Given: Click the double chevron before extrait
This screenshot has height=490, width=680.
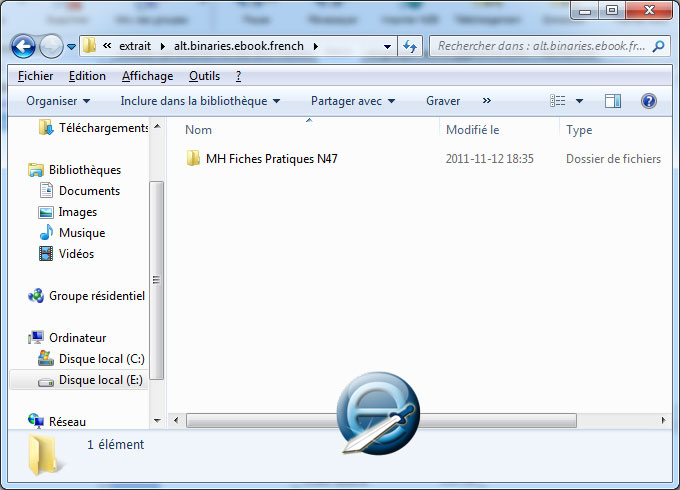Looking at the screenshot, I should pos(107,46).
